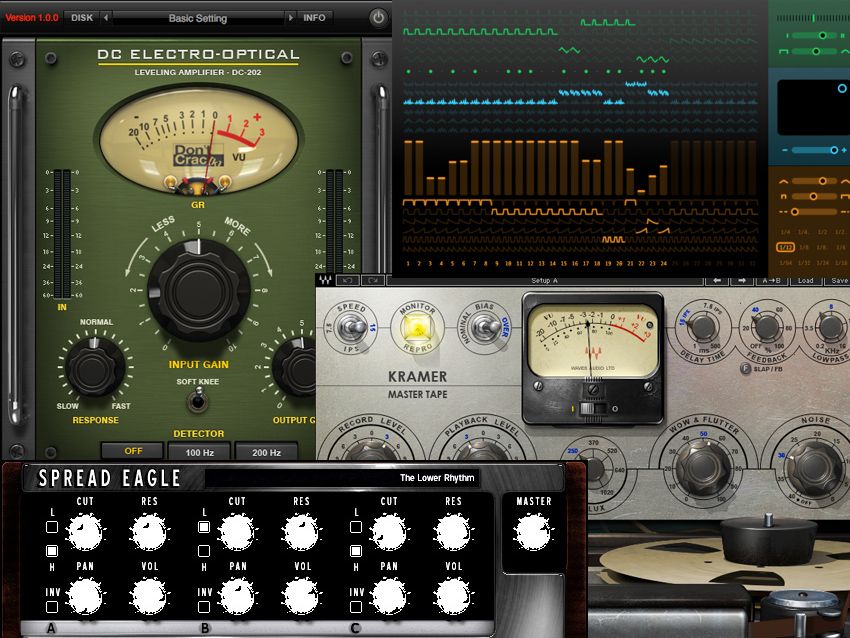Select the 200 Hz detector button

[x=266, y=452]
